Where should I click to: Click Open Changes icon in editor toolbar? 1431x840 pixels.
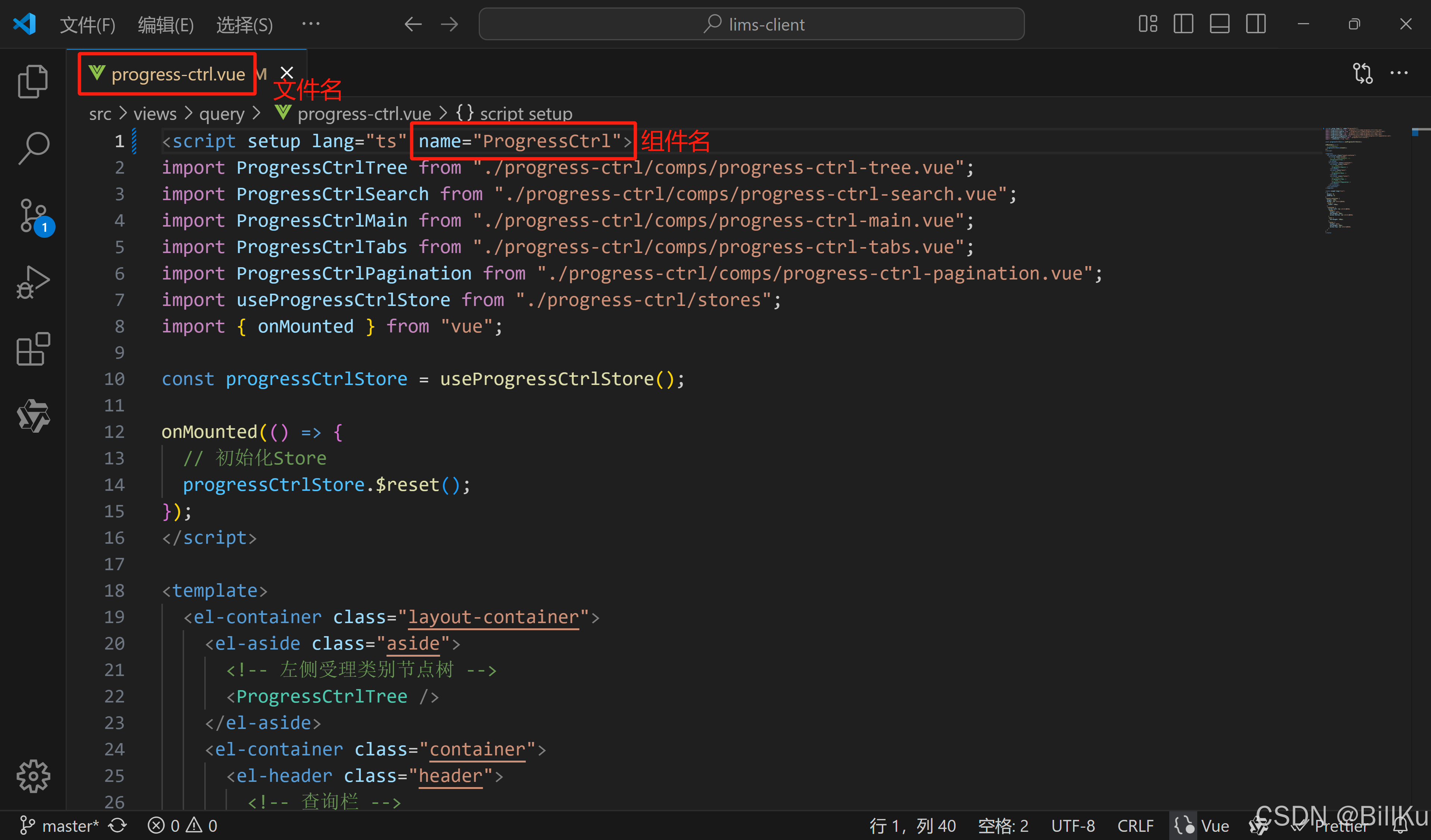coord(1362,73)
